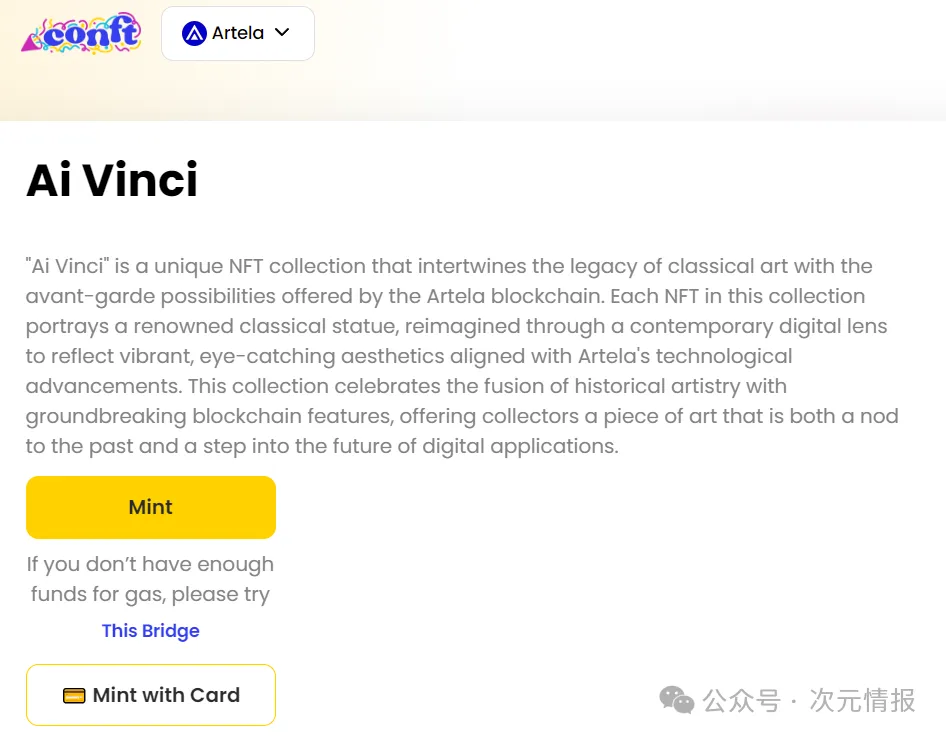Click the conft logo
946x739 pixels.
[81, 34]
